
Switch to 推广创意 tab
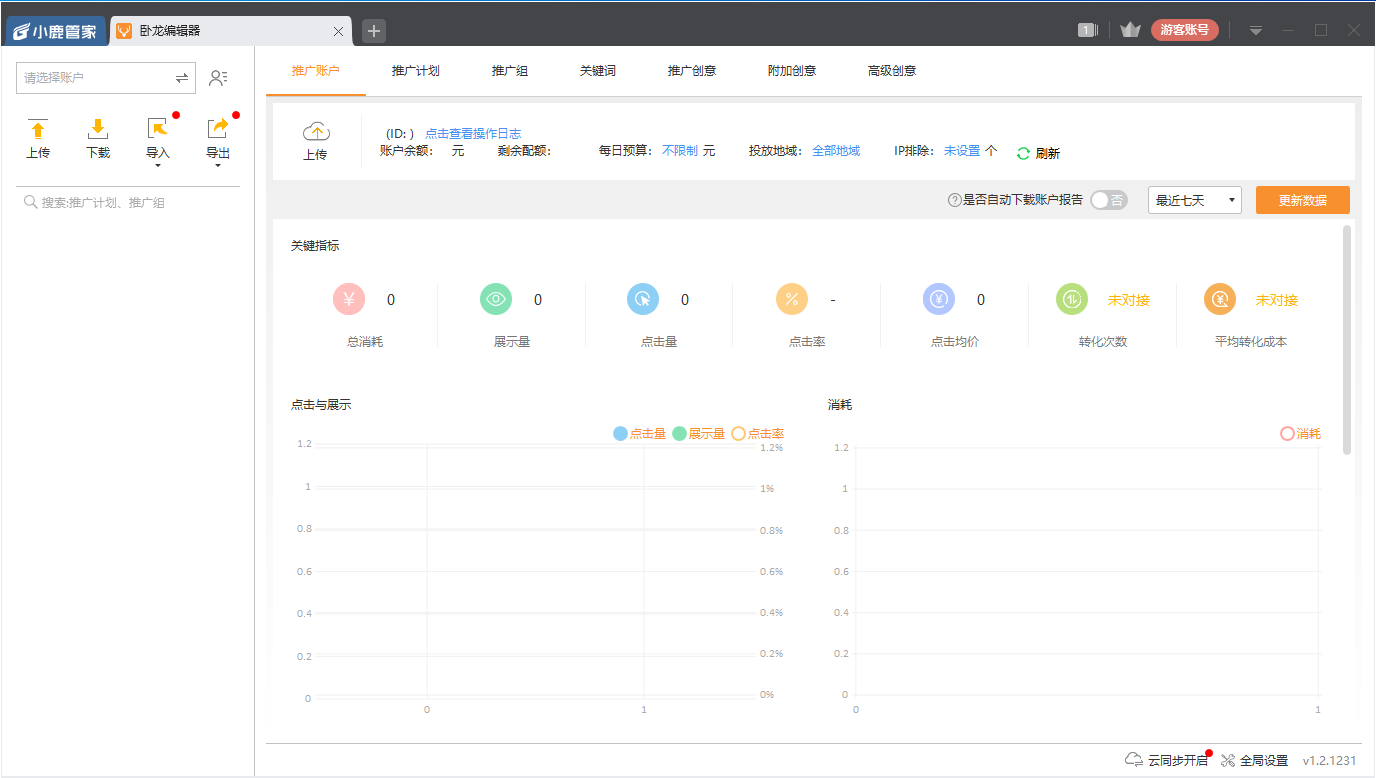point(692,71)
